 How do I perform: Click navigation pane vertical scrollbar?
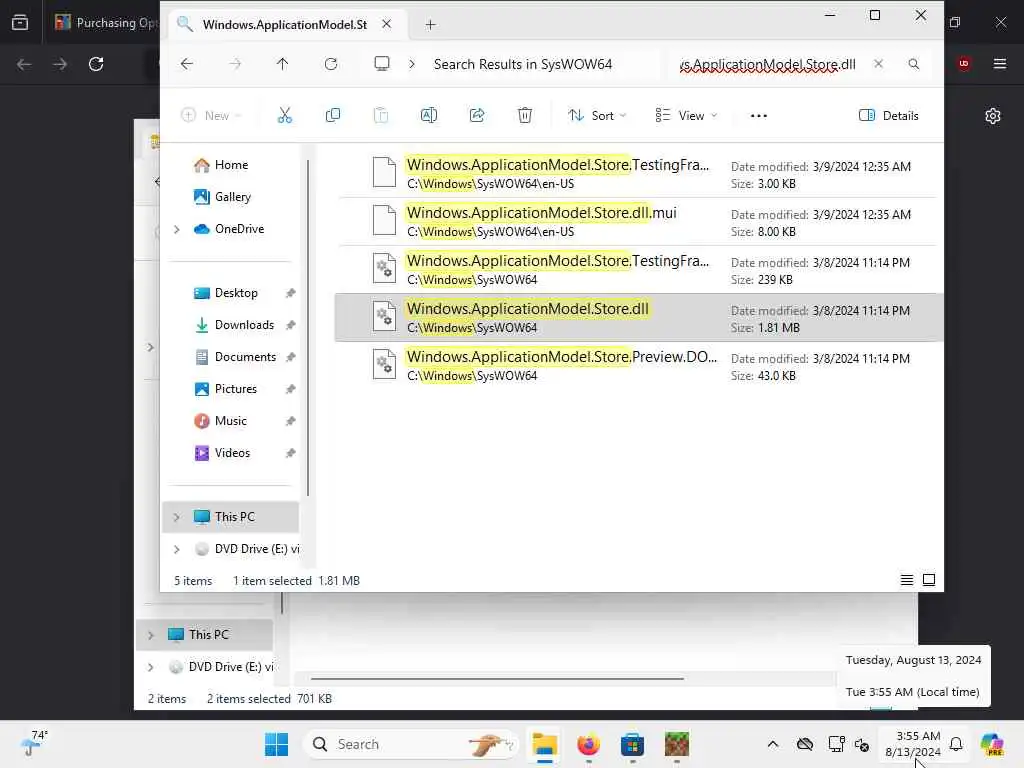tap(308, 327)
